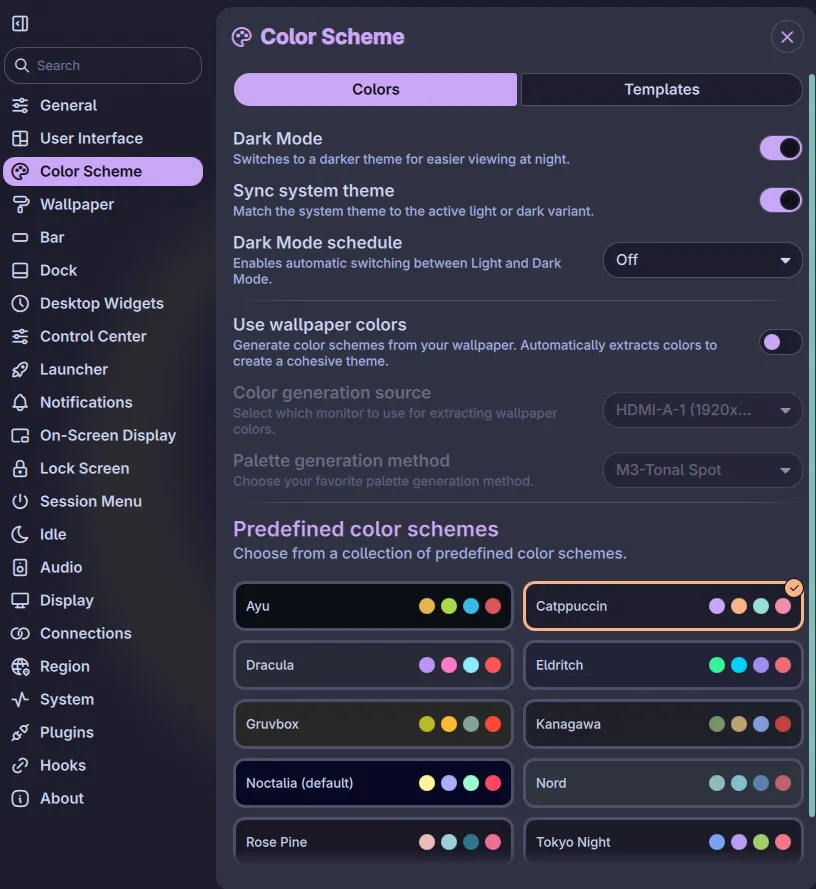Click the Search input field

pos(103,66)
